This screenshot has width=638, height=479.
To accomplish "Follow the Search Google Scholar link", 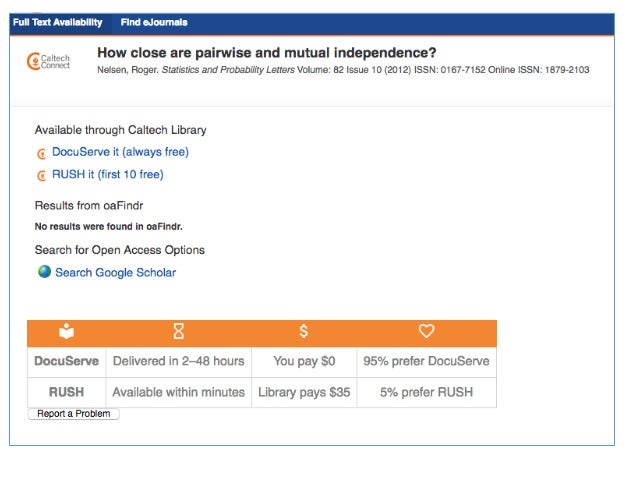I will pyautogui.click(x=116, y=272).
